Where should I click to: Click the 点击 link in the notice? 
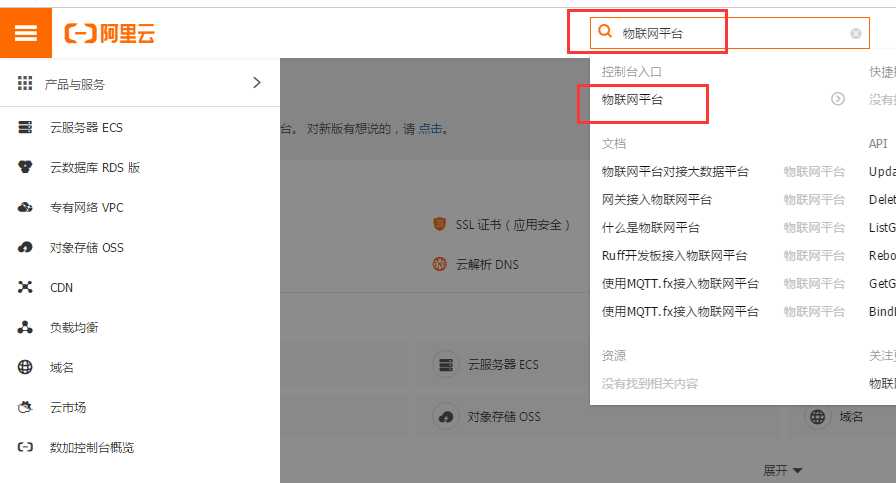(x=430, y=129)
